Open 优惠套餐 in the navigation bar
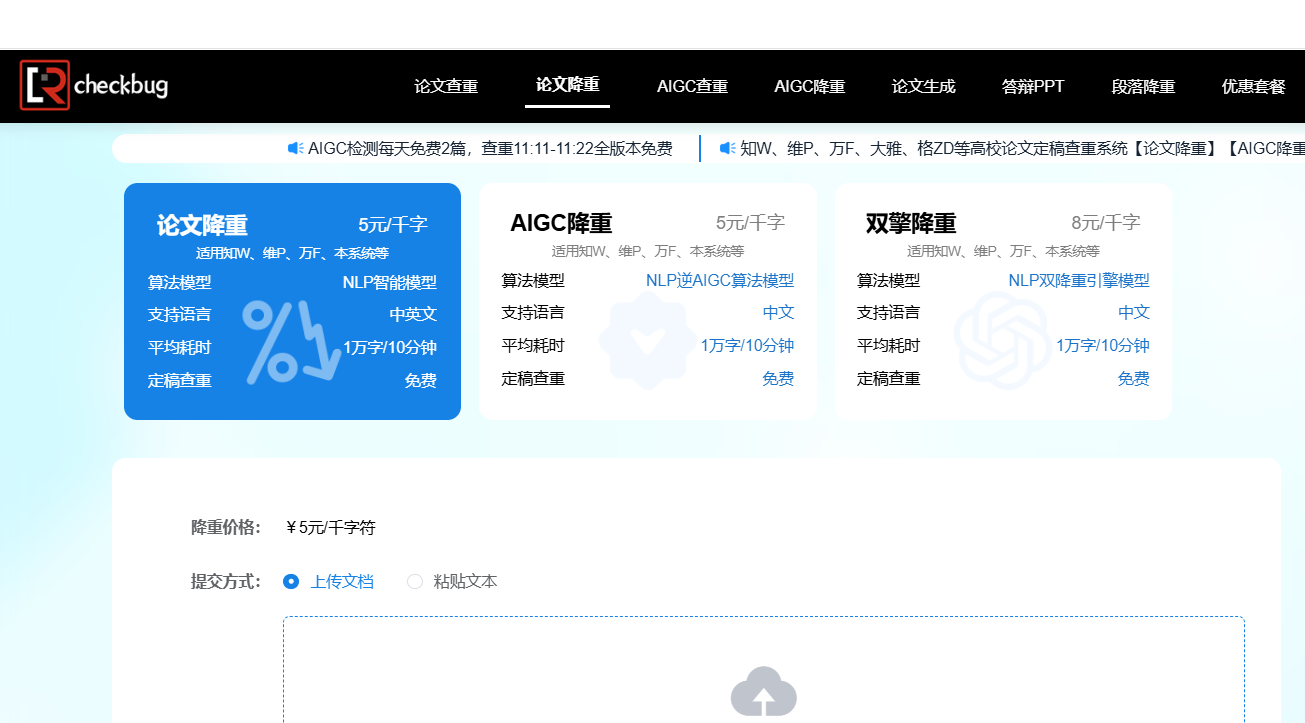The image size is (1305, 723). 1253,86
